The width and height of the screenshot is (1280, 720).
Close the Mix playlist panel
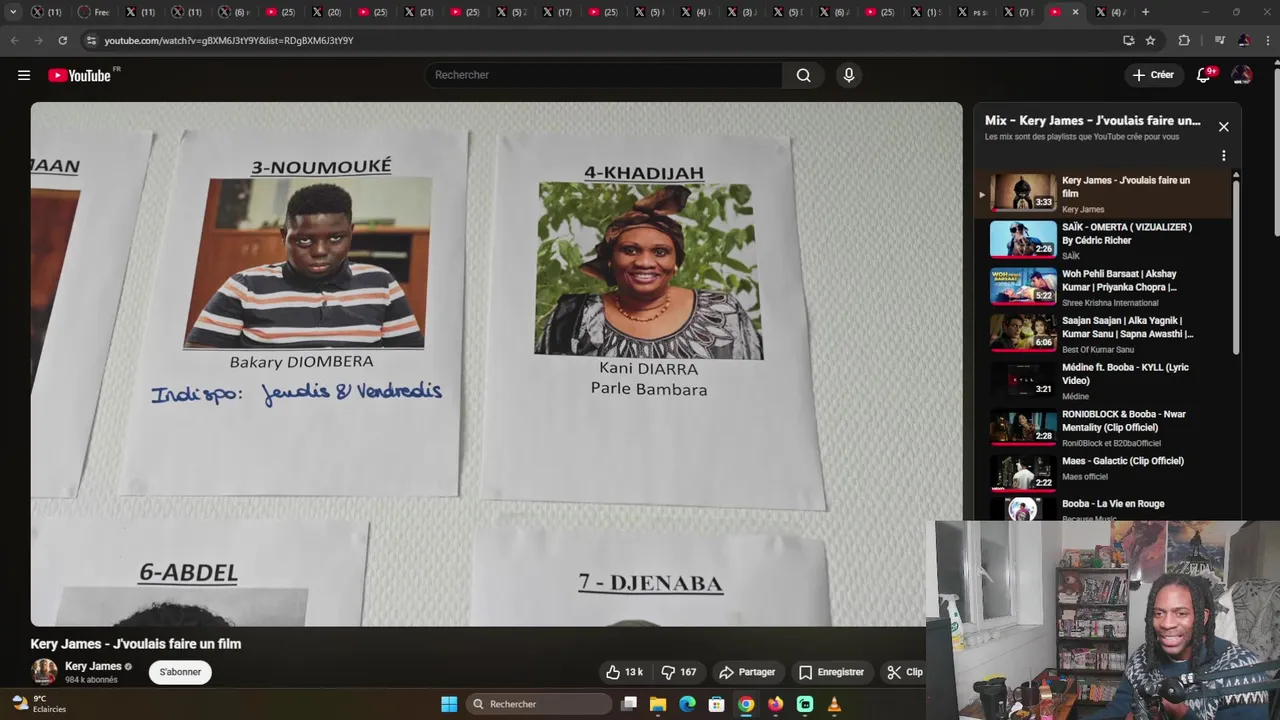click(x=1223, y=127)
